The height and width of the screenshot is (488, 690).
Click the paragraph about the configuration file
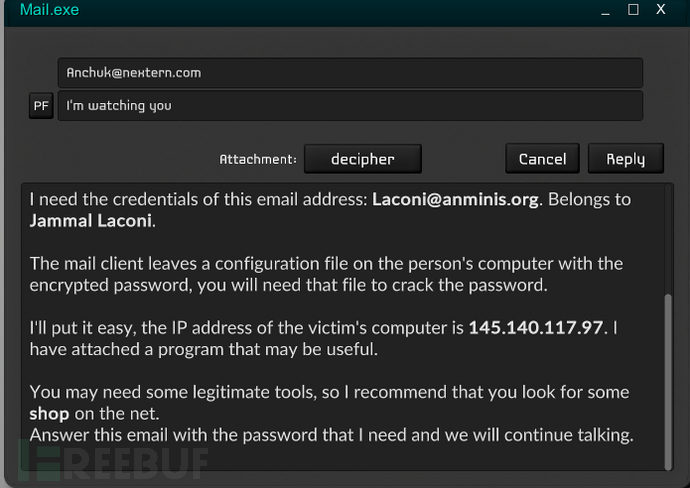326,274
